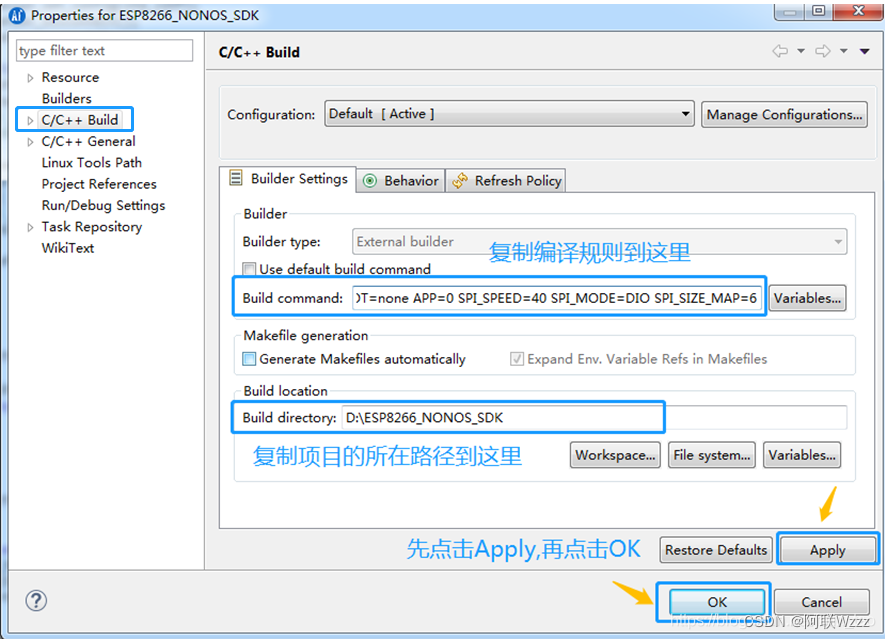
Task: Click into the Build command field
Action: coord(558,298)
